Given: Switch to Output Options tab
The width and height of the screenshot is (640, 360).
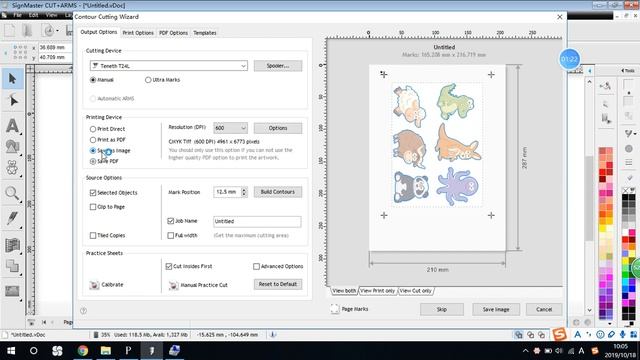Looking at the screenshot, I should tap(98, 32).
